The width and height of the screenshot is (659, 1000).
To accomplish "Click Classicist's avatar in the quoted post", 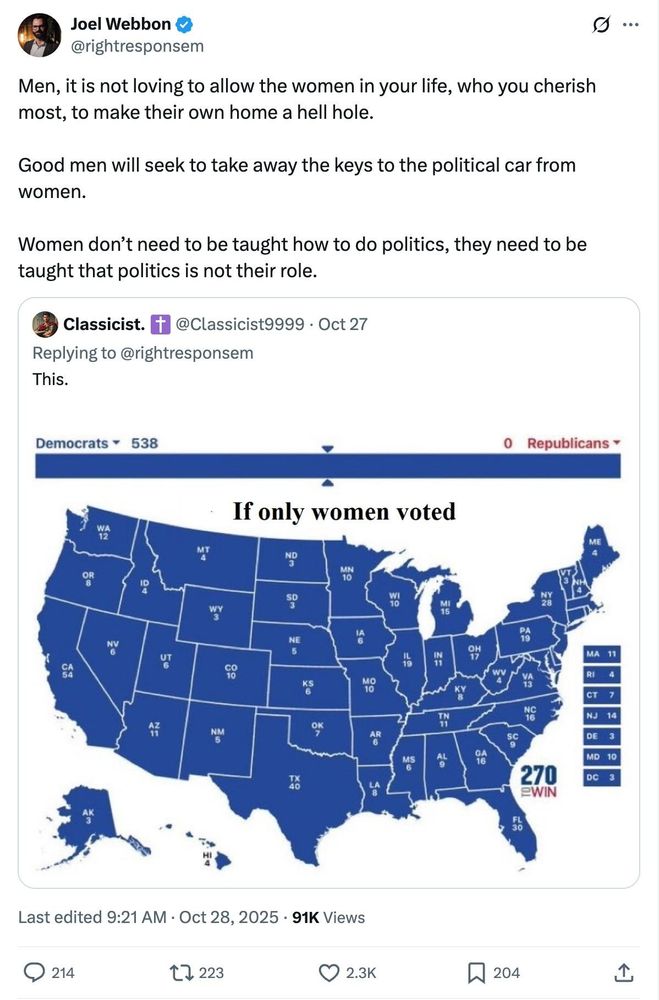I will [43, 323].
